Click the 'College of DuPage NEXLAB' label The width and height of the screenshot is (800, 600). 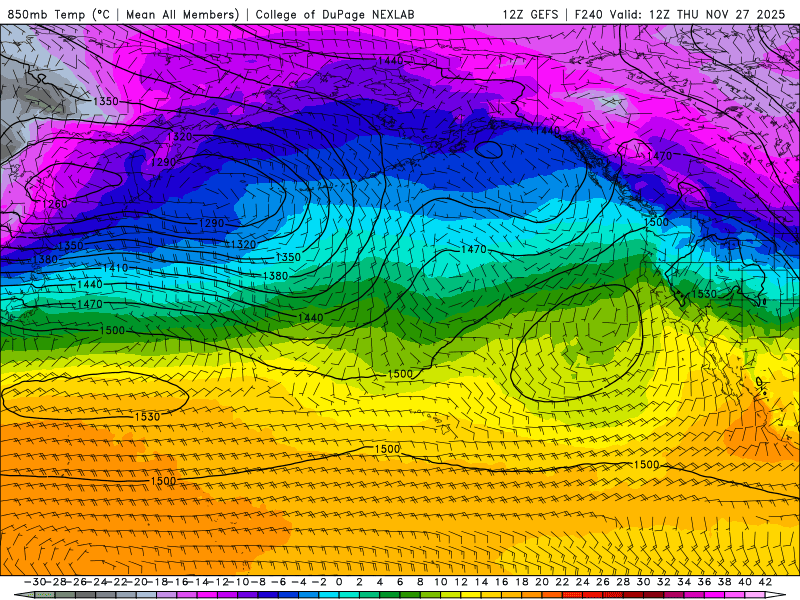335,14
